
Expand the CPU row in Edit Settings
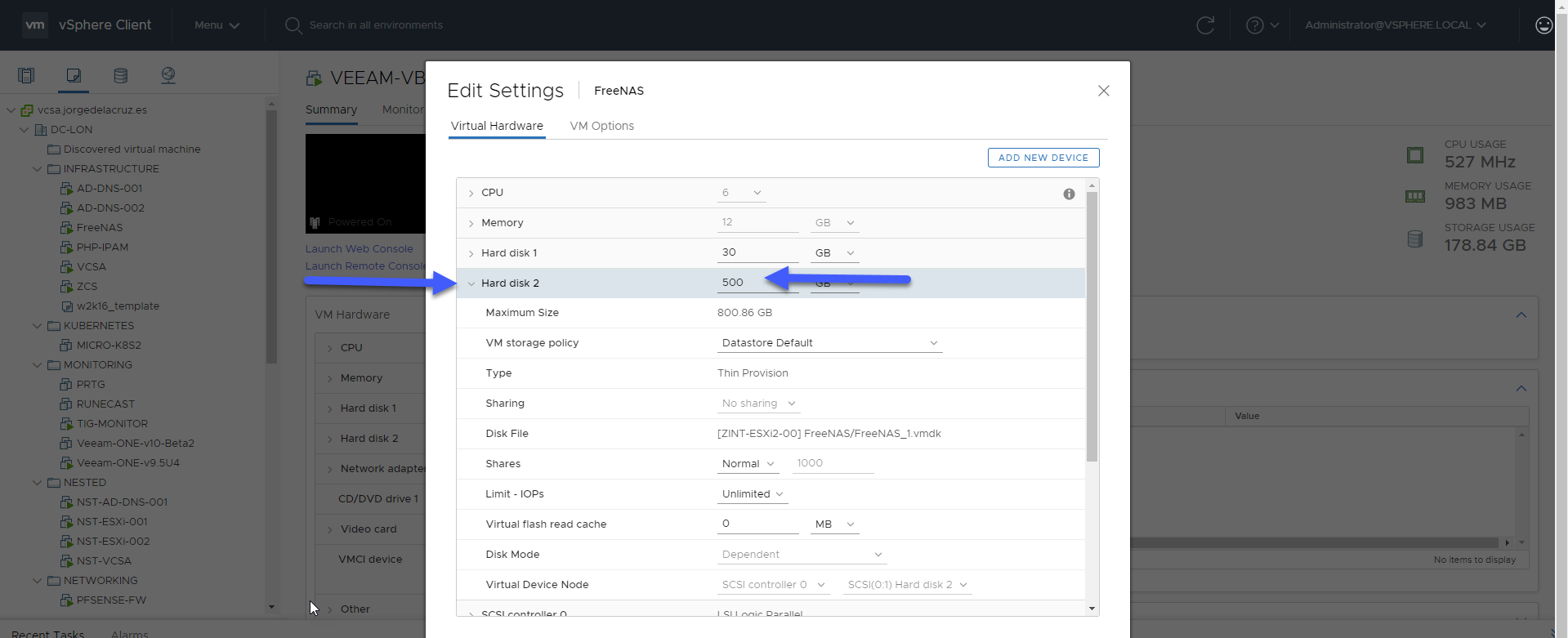coord(471,194)
